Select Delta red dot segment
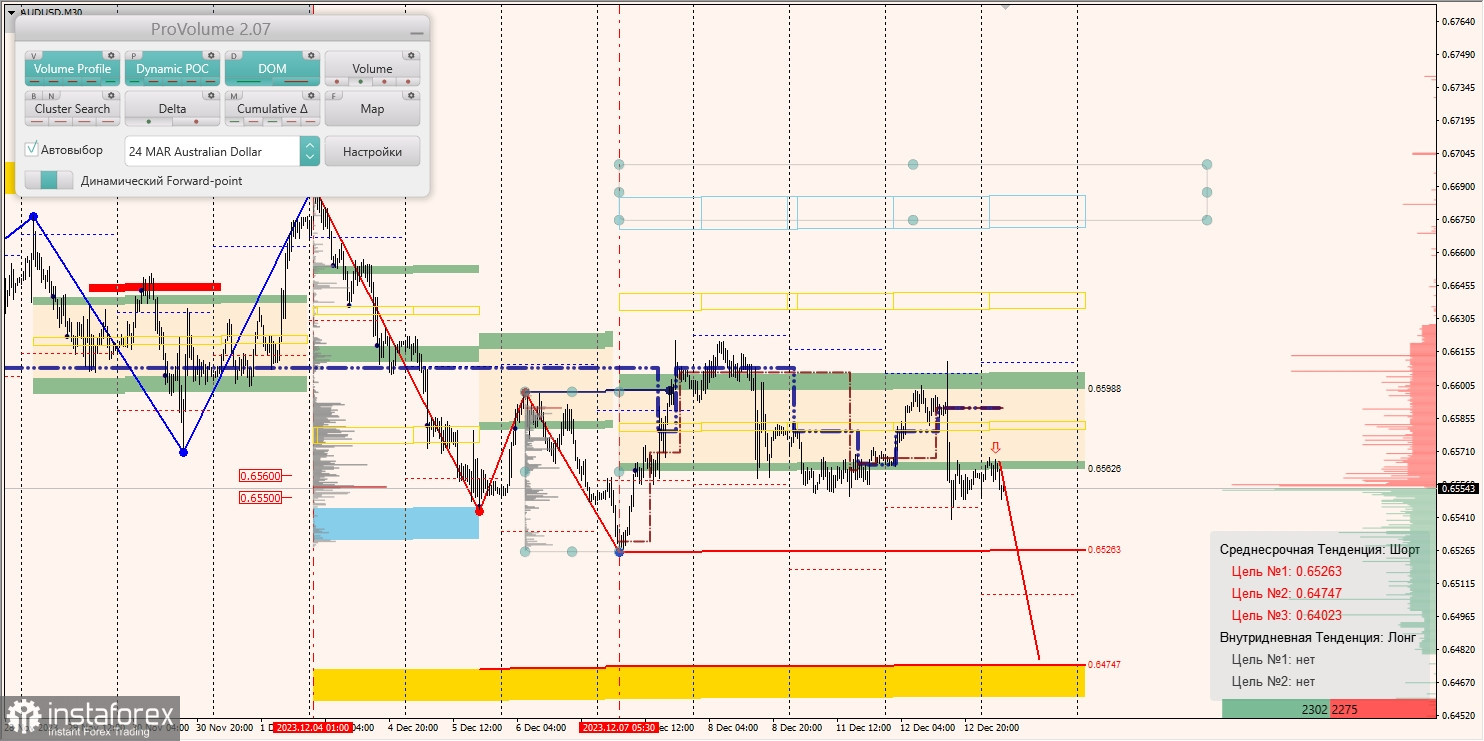This screenshot has height=741, width=1484. point(196,122)
